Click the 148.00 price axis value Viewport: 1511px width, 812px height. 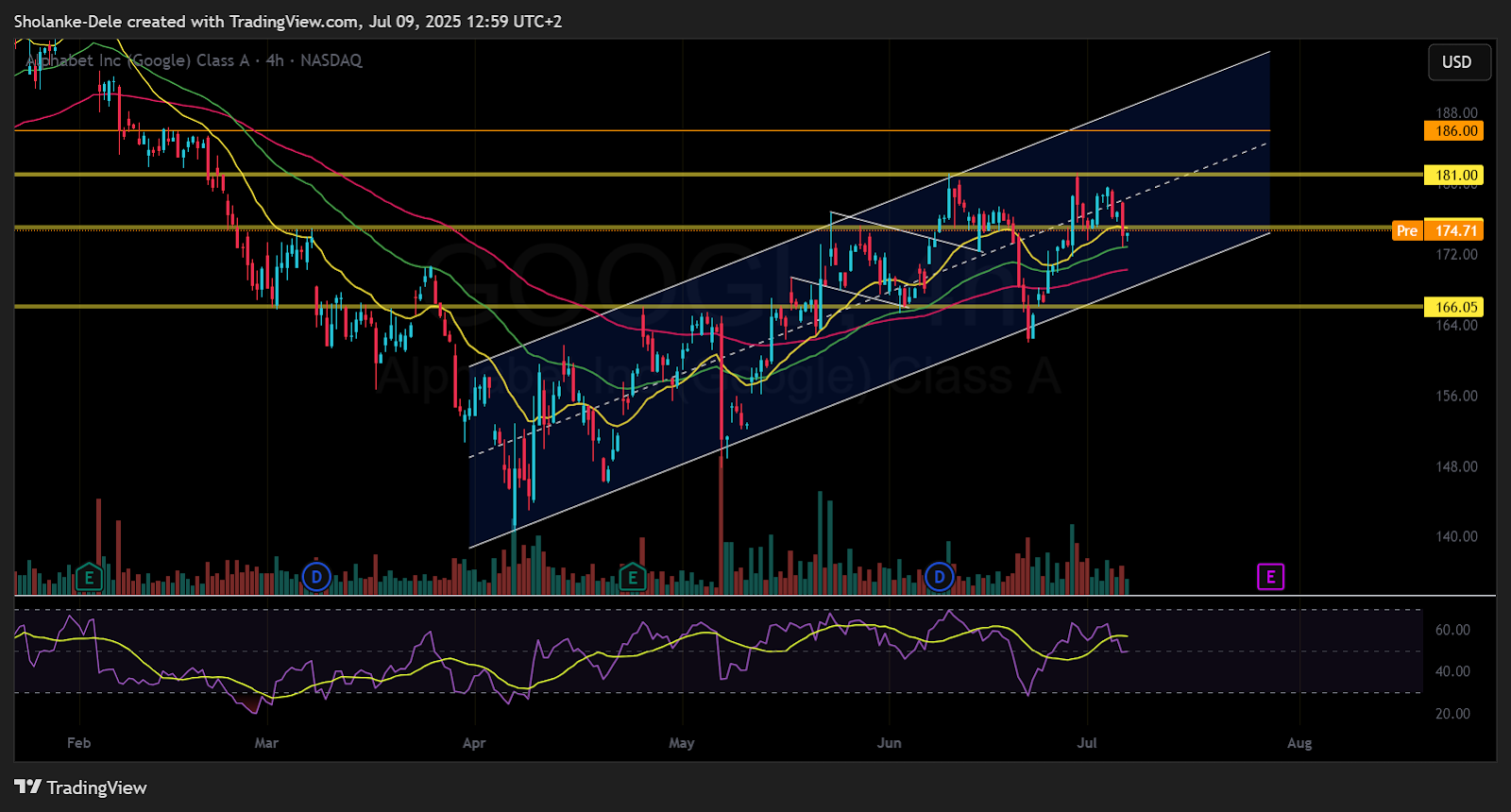(1456, 466)
